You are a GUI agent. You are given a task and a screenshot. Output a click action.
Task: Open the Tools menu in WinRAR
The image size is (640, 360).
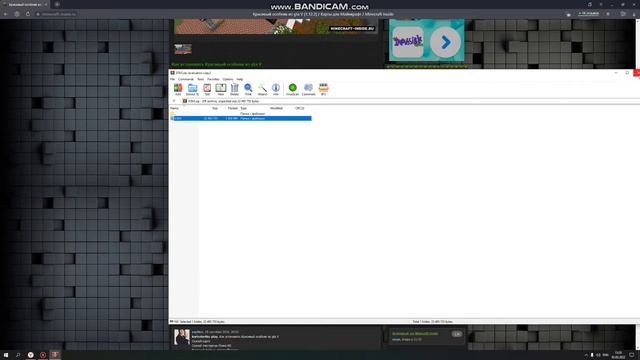point(200,79)
